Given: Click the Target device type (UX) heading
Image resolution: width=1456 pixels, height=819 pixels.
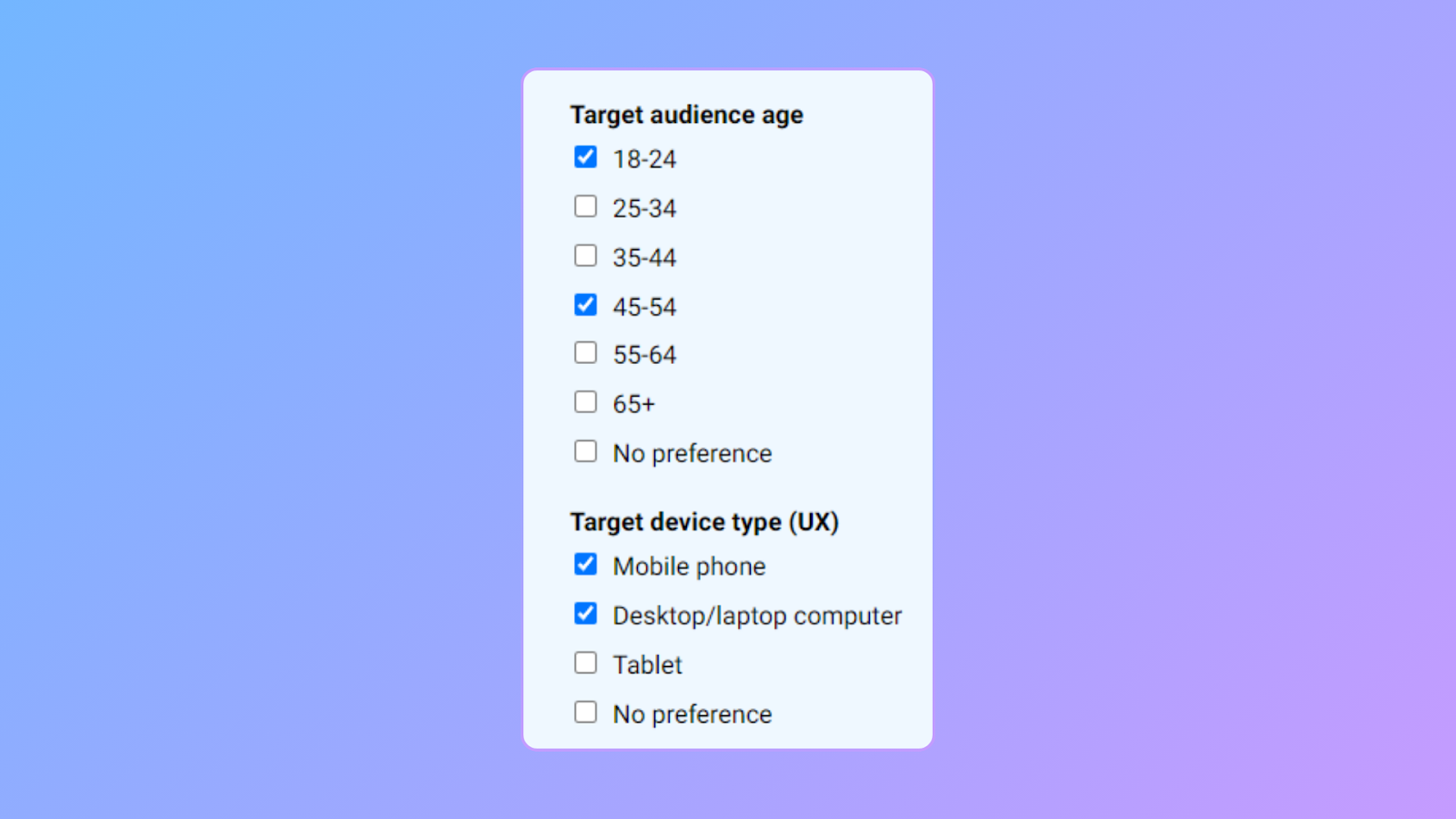Looking at the screenshot, I should coord(704,522).
